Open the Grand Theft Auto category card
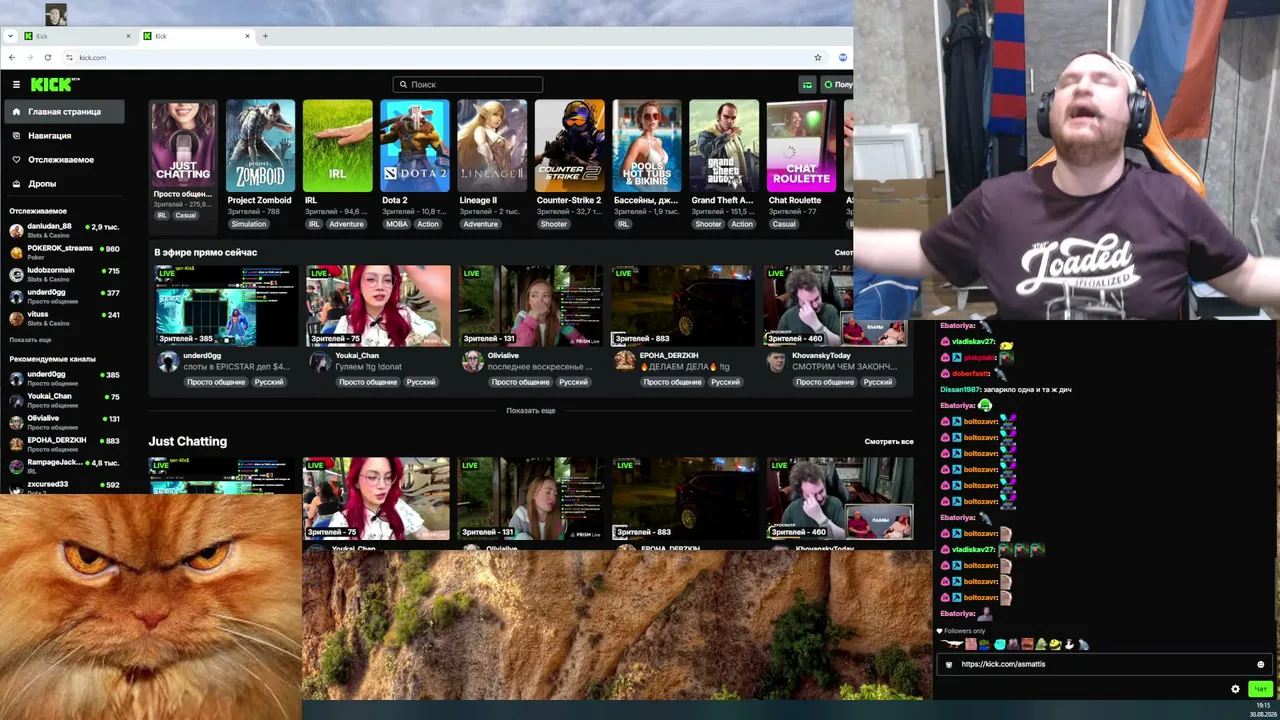The width and height of the screenshot is (1280, 720). point(724,146)
